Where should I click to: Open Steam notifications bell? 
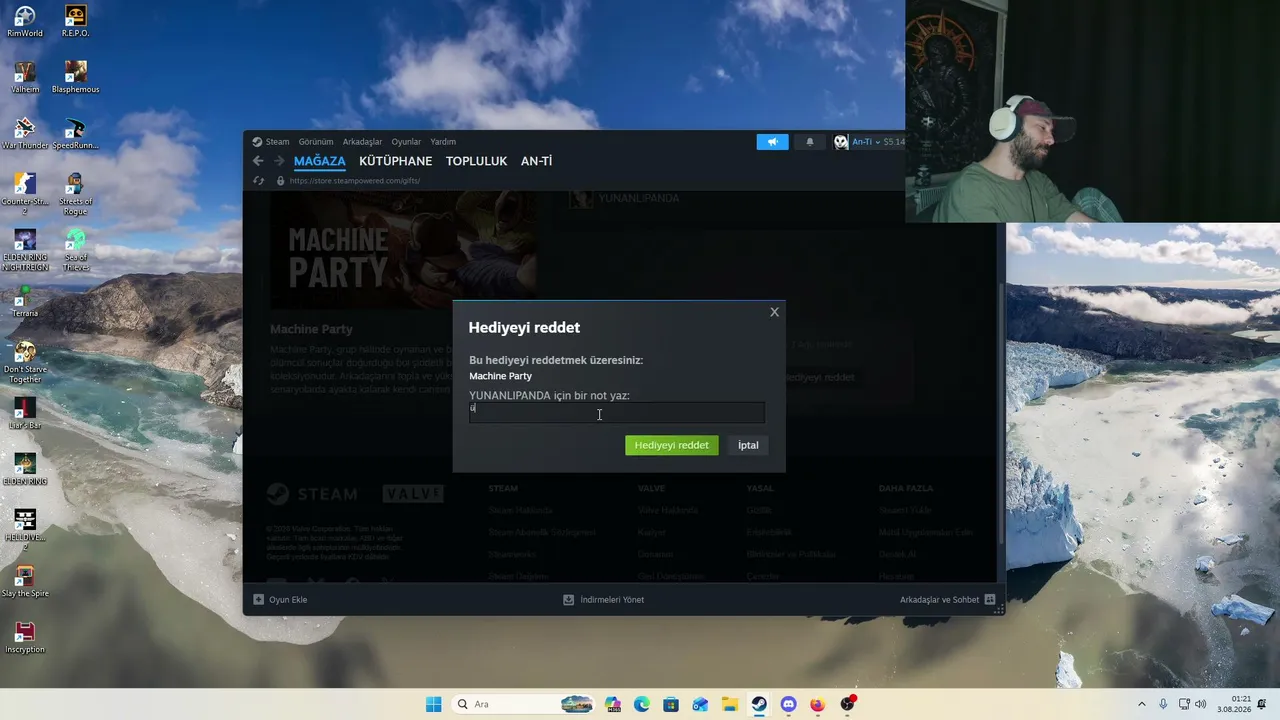point(810,142)
